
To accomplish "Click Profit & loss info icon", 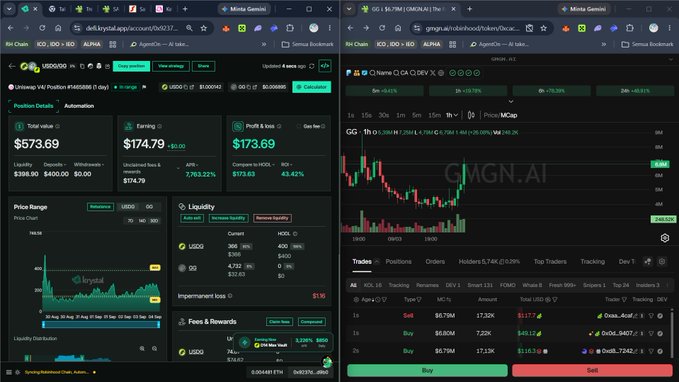I will coord(279,126).
